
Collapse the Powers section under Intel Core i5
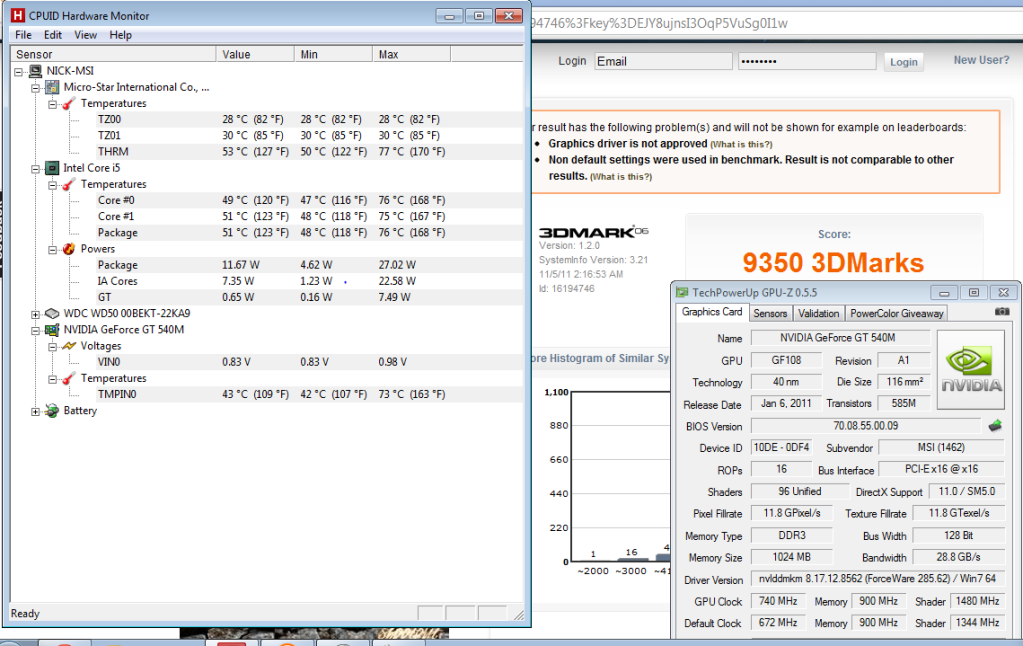coord(53,249)
